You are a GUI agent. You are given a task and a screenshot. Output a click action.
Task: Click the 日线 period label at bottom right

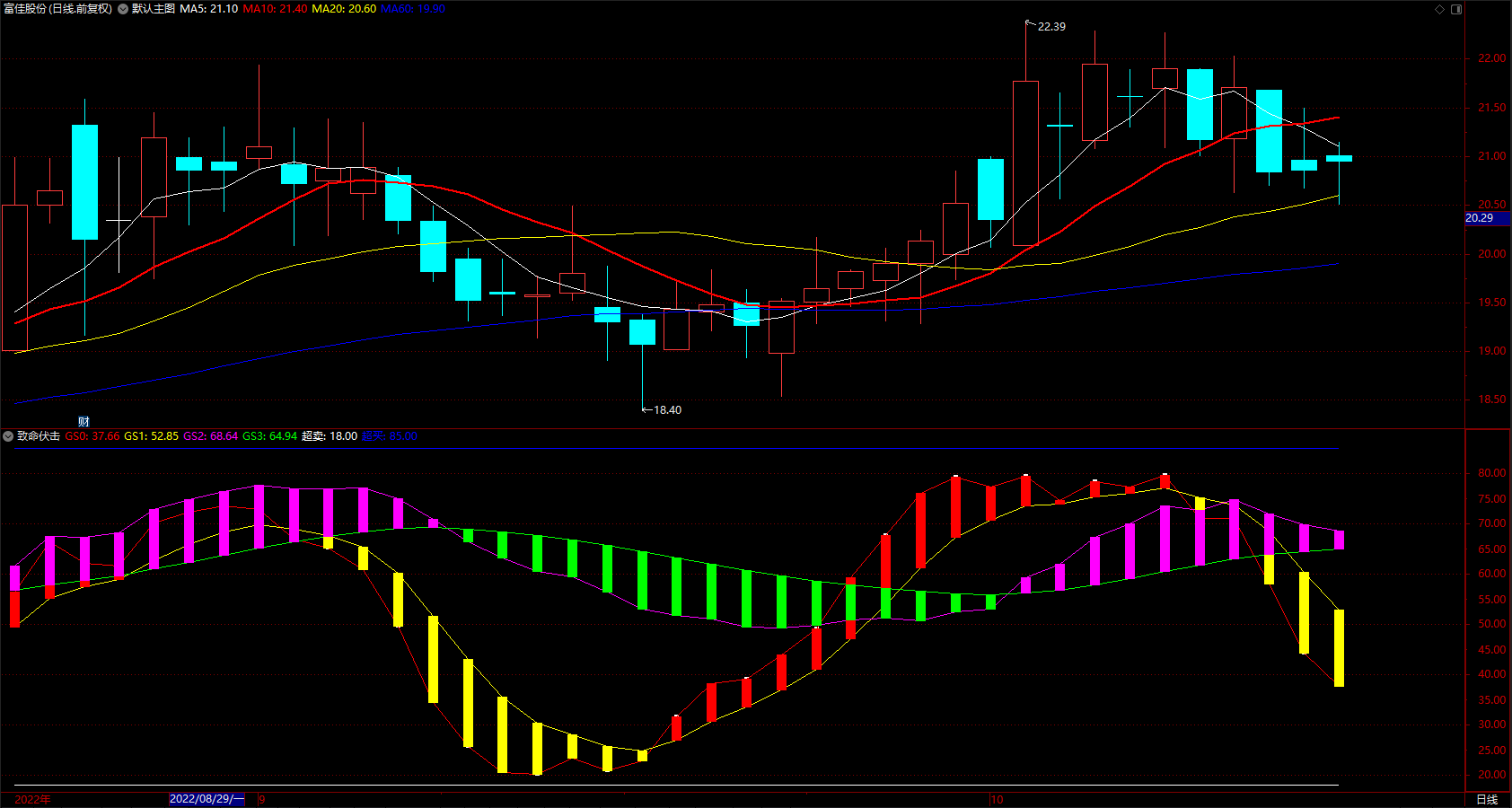[1488, 799]
